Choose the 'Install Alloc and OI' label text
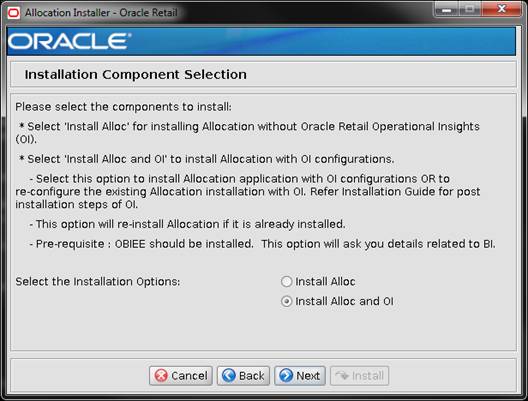Screen dimensions: 528x401 click(344, 301)
